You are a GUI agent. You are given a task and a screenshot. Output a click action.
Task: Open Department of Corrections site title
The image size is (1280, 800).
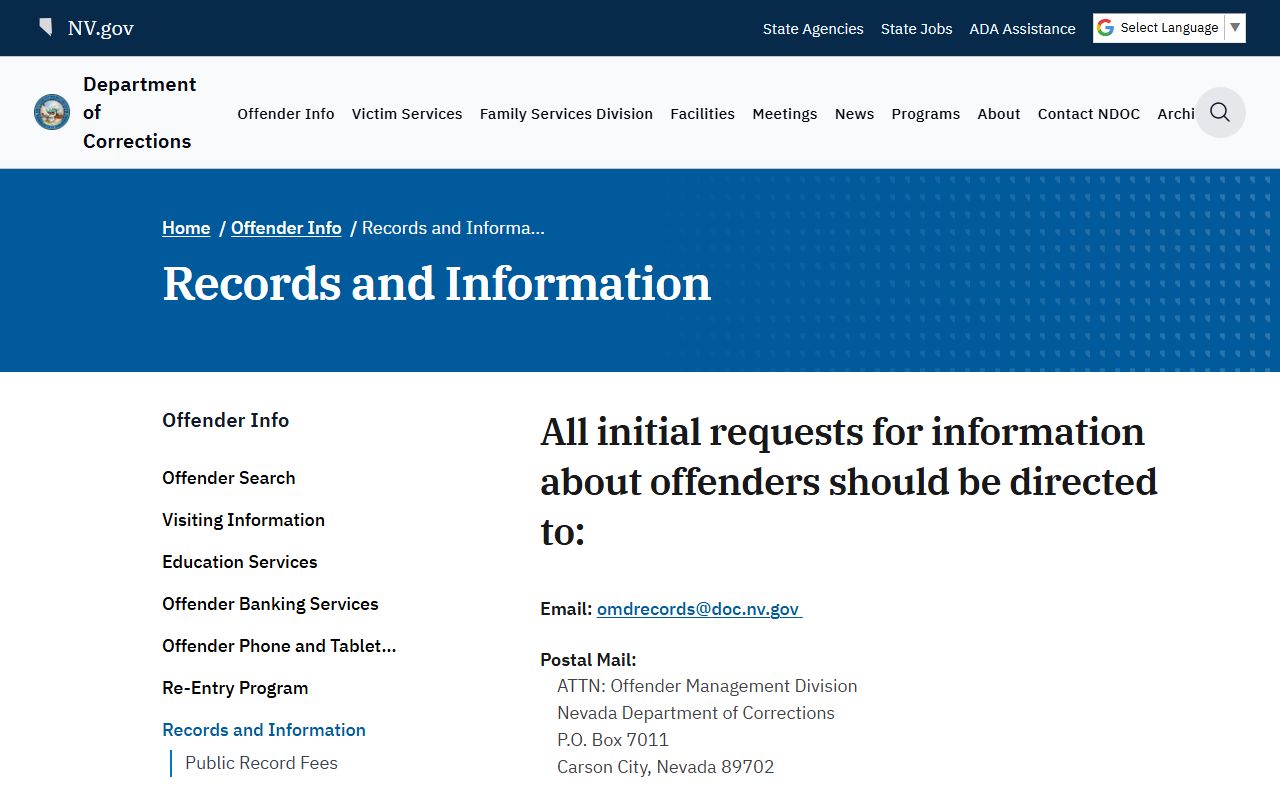(140, 112)
